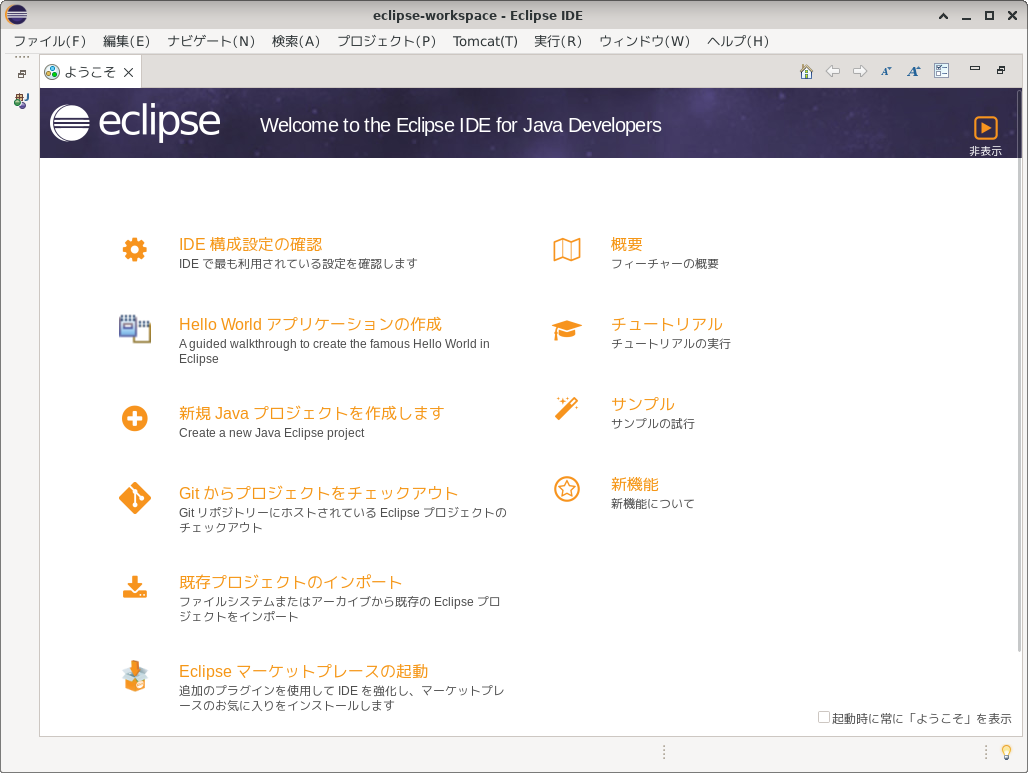The image size is (1028, 773).
Task: Toggle 起動時に常に「ようこそ」を表示 checkbox
Action: pos(824,717)
